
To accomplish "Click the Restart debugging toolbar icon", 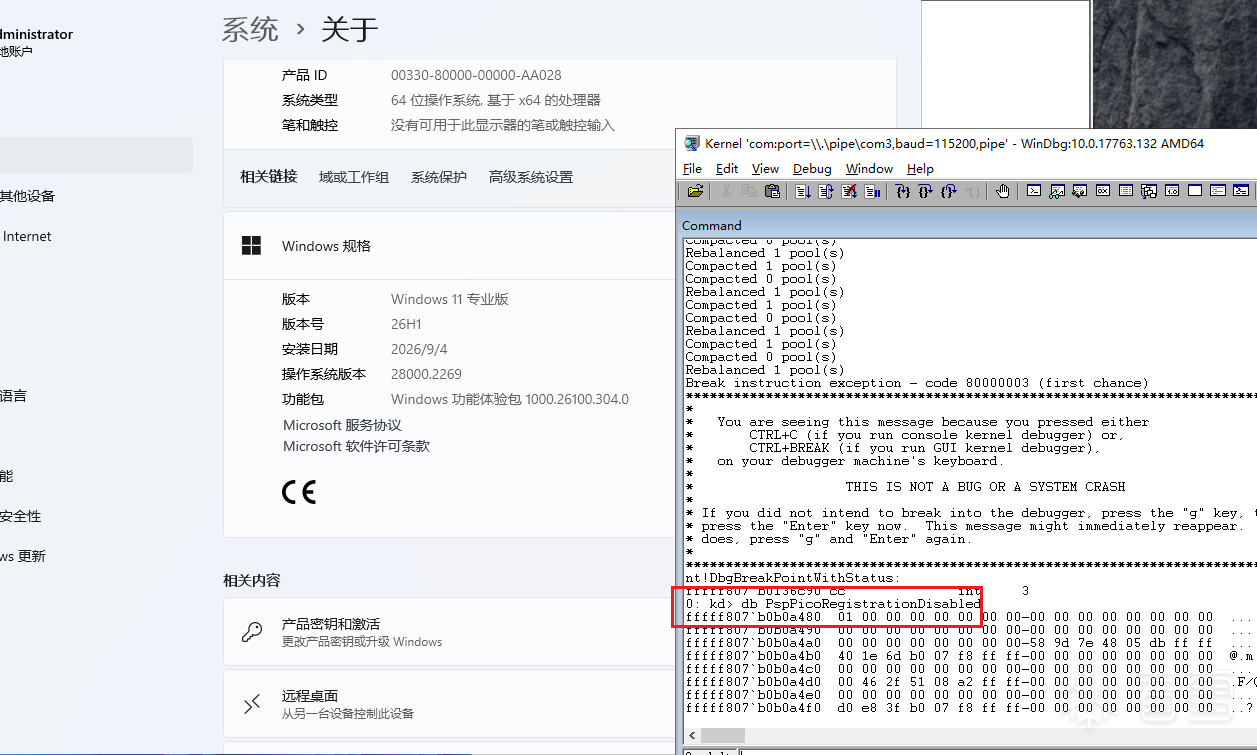I will 826,191.
